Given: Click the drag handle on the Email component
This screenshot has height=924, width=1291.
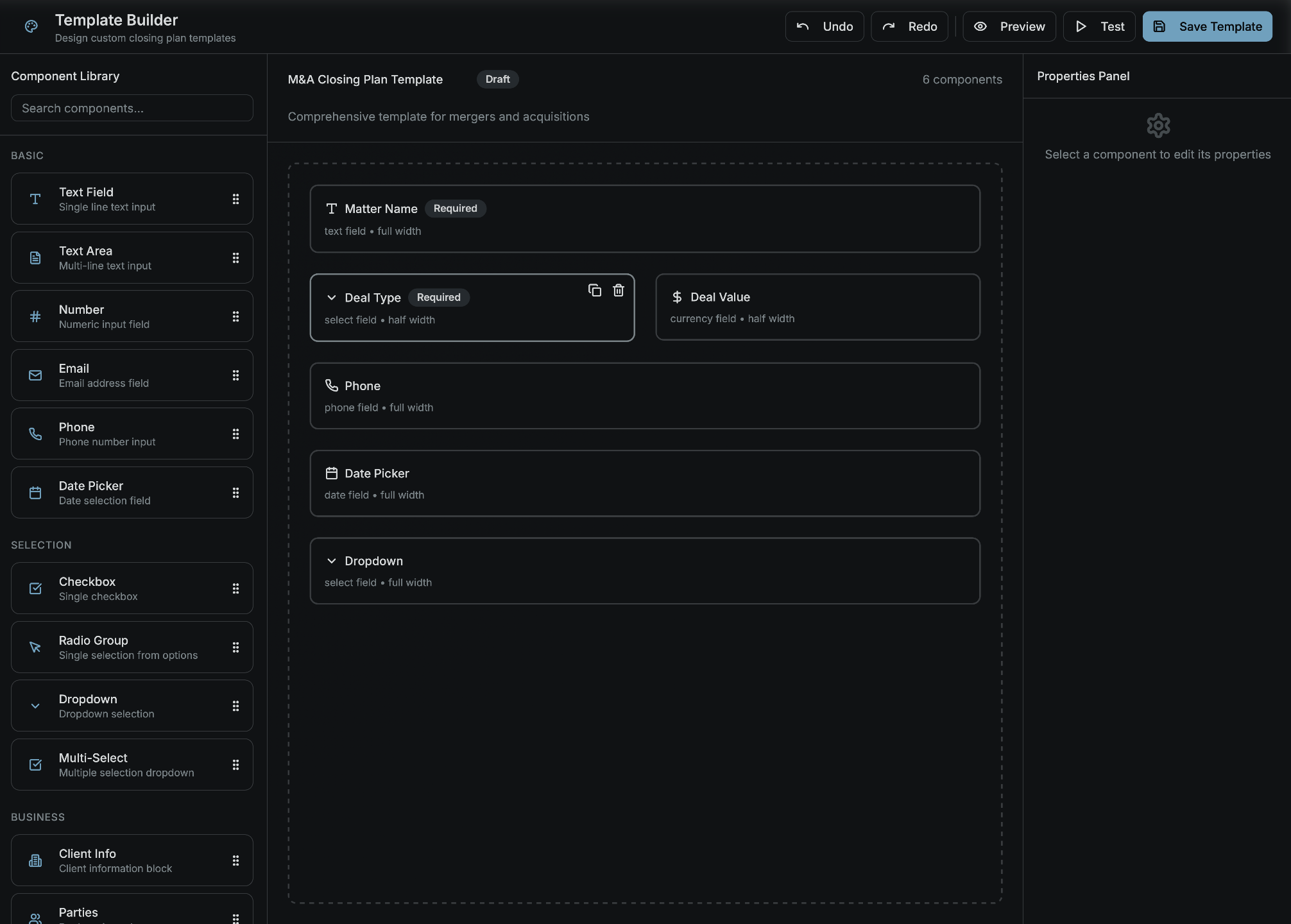Looking at the screenshot, I should click(x=236, y=375).
